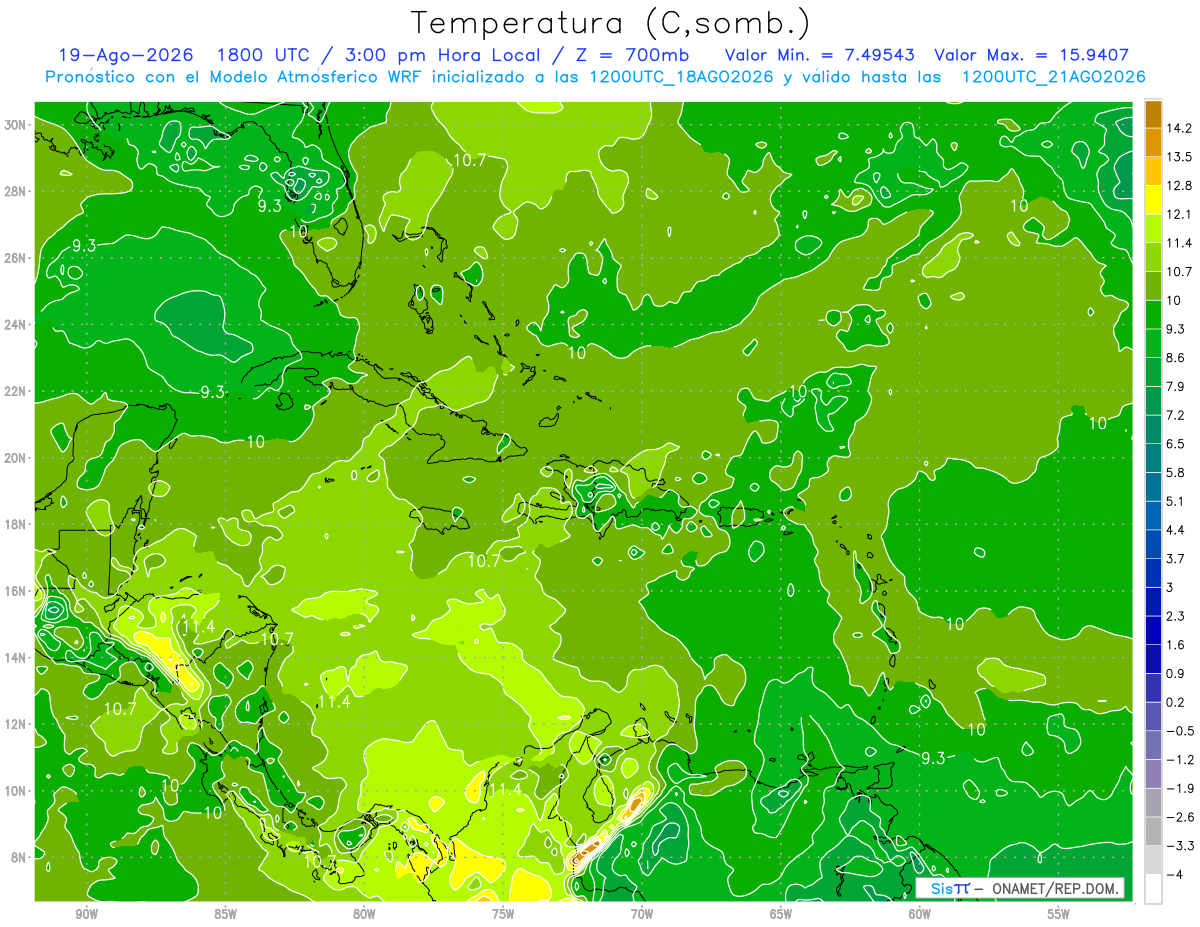Click the '3.7' label on the color scale
The height and width of the screenshot is (927, 1200).
[x=1177, y=558]
